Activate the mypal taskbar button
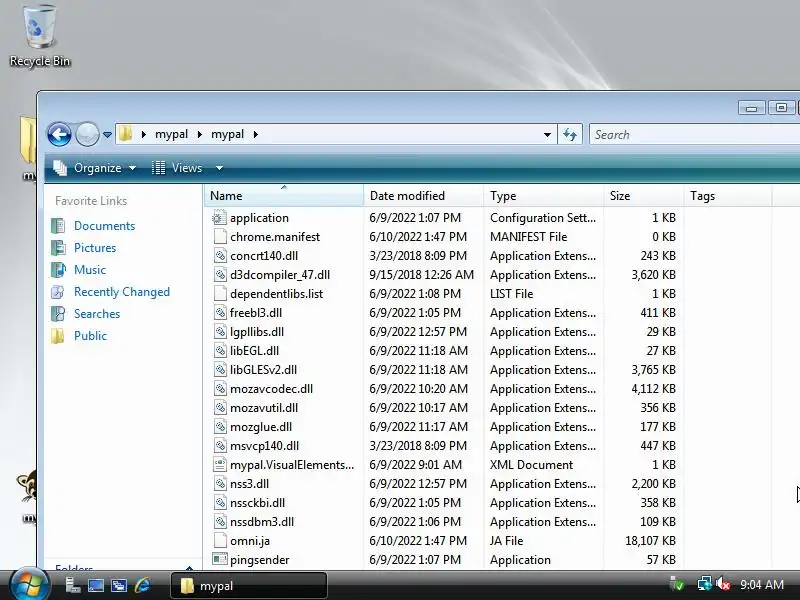Viewport: 800px width, 600px height. pos(248,586)
